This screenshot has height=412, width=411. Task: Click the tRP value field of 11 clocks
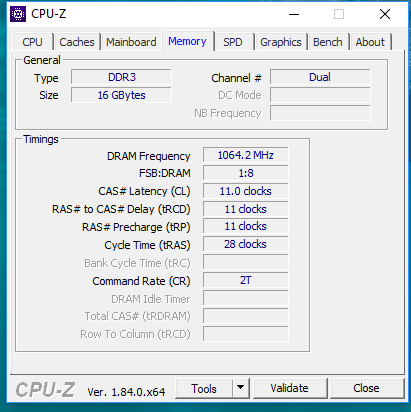click(246, 226)
